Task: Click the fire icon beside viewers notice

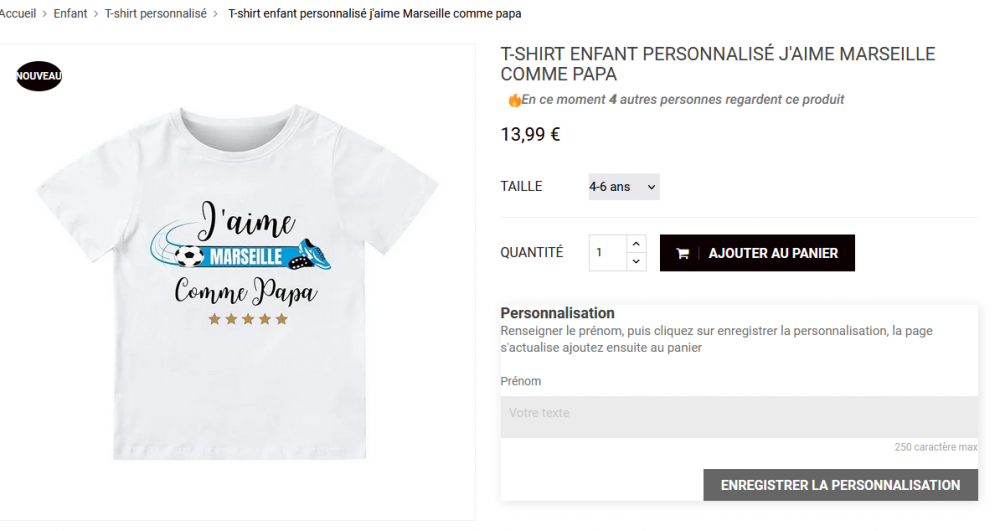Action: click(514, 100)
